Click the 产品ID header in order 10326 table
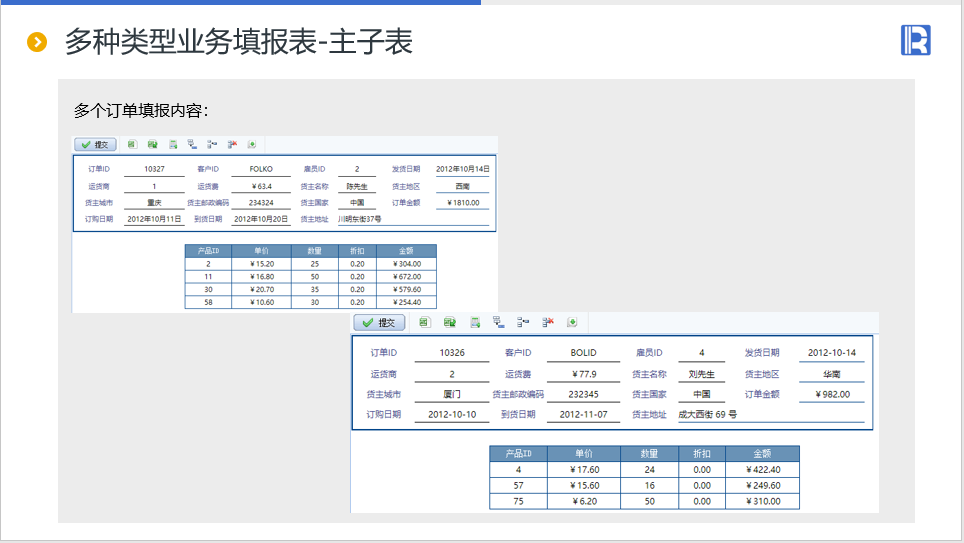This screenshot has width=964, height=543. tap(518, 454)
